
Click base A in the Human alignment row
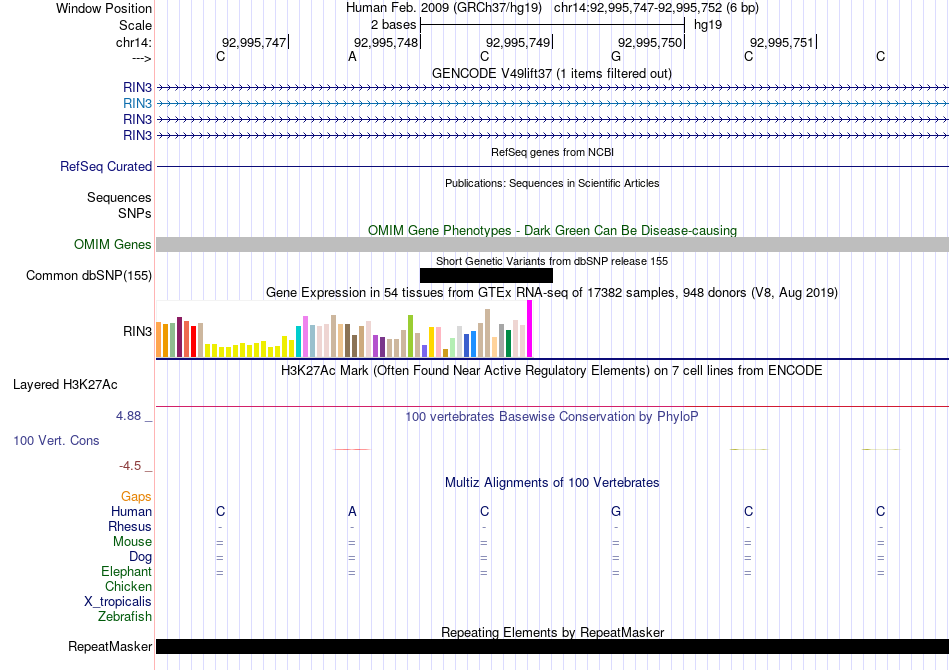click(x=352, y=512)
